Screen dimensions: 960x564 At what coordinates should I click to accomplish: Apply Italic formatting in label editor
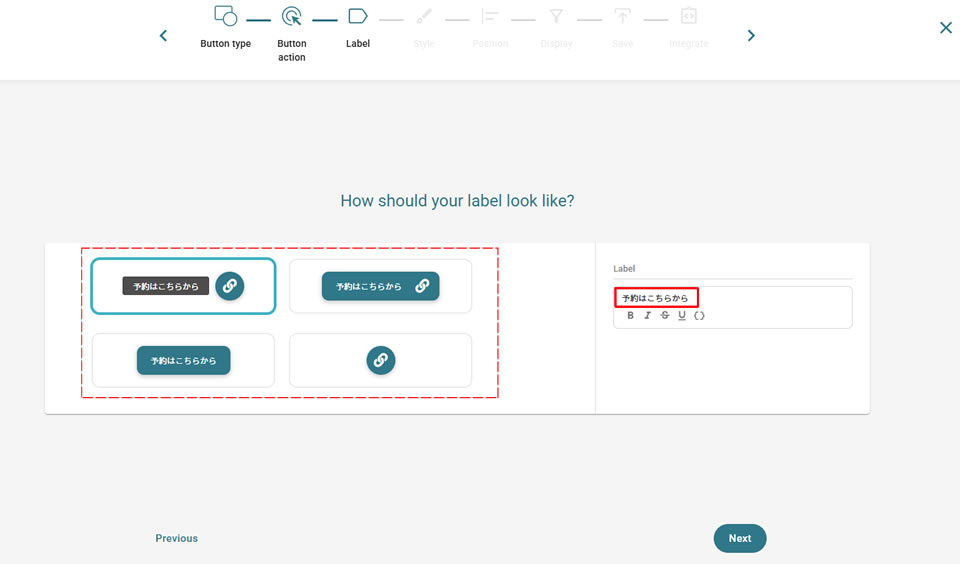pos(647,315)
